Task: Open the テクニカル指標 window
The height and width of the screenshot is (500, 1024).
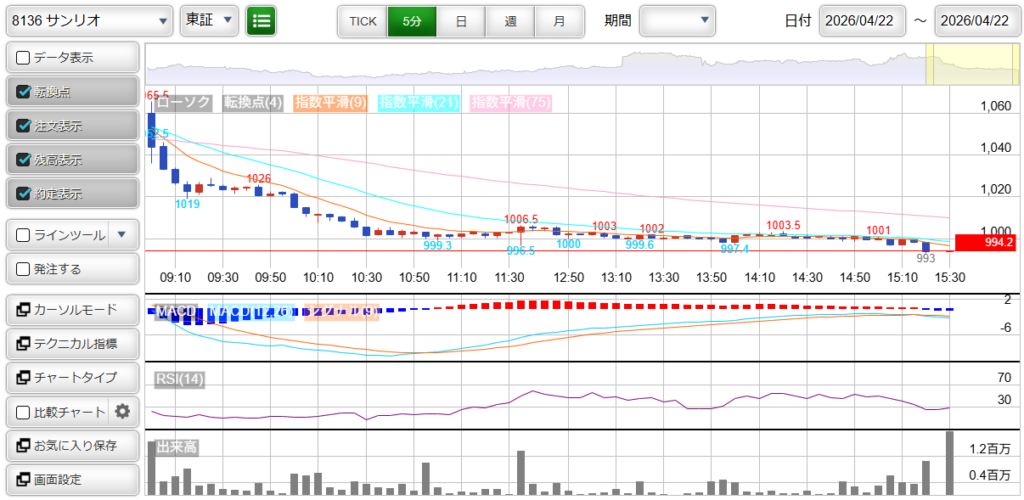Action: tap(71, 344)
